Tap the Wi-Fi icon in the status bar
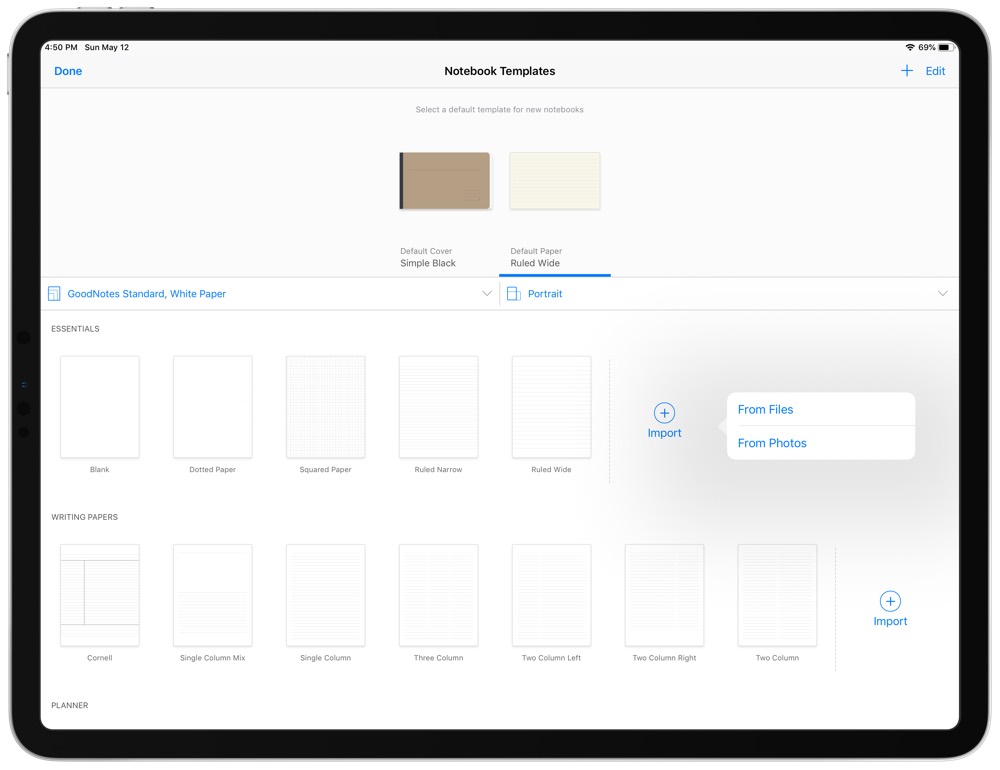The height and width of the screenshot is (770, 1000). (x=909, y=46)
